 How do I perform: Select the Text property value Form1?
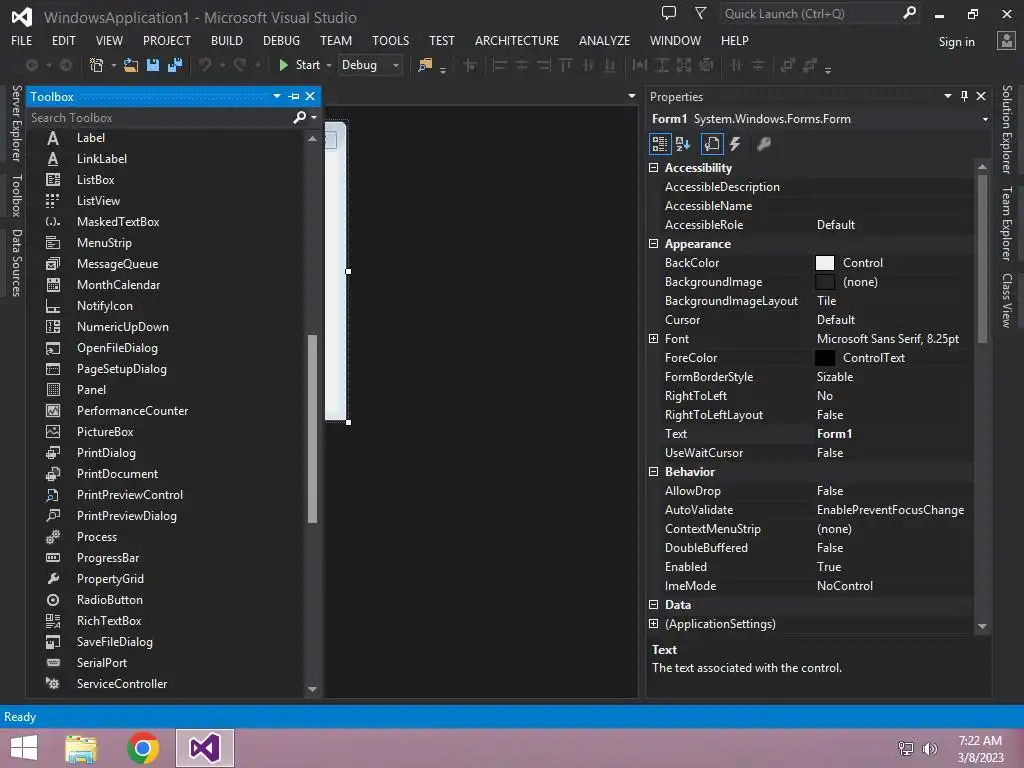834,434
